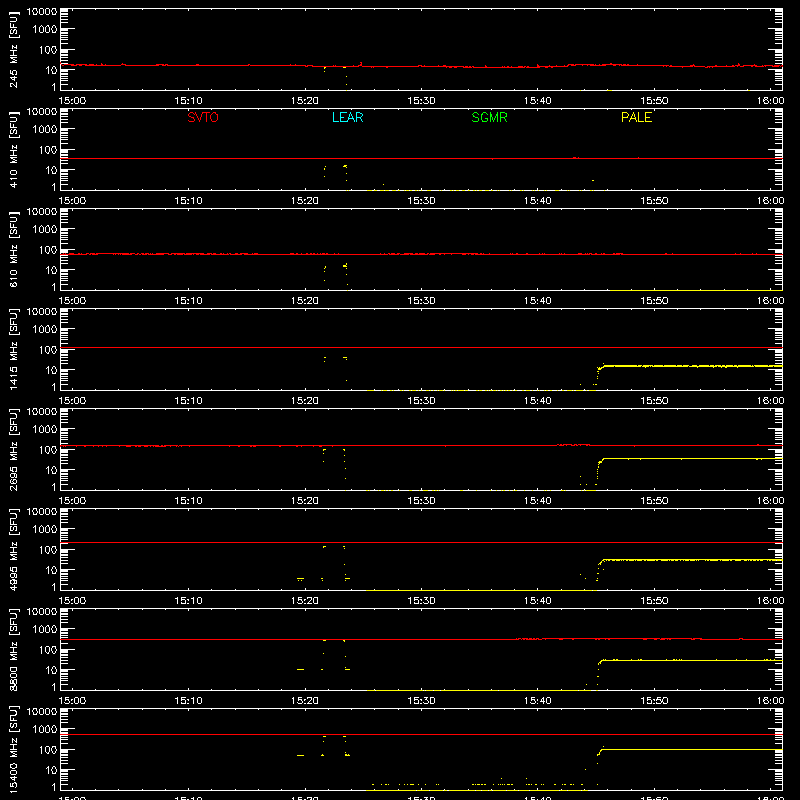Image resolution: width=800 pixels, height=800 pixels.
Task: Click the 15:40 time label below 410 MHz panel
Action: 537,201
